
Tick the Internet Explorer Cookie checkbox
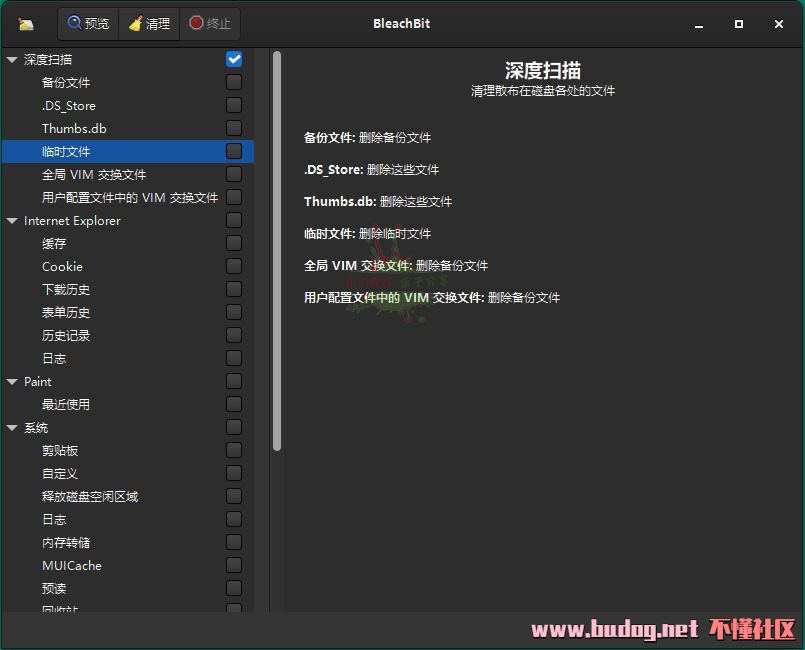click(234, 266)
